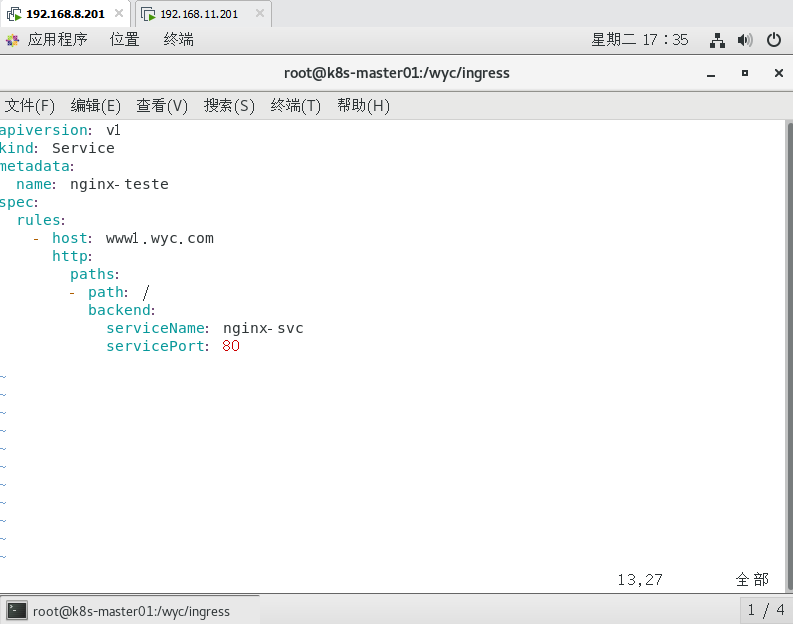This screenshot has height=624, width=793.
Task: Open the 搜索(S) menu
Action: pyautogui.click(x=229, y=106)
